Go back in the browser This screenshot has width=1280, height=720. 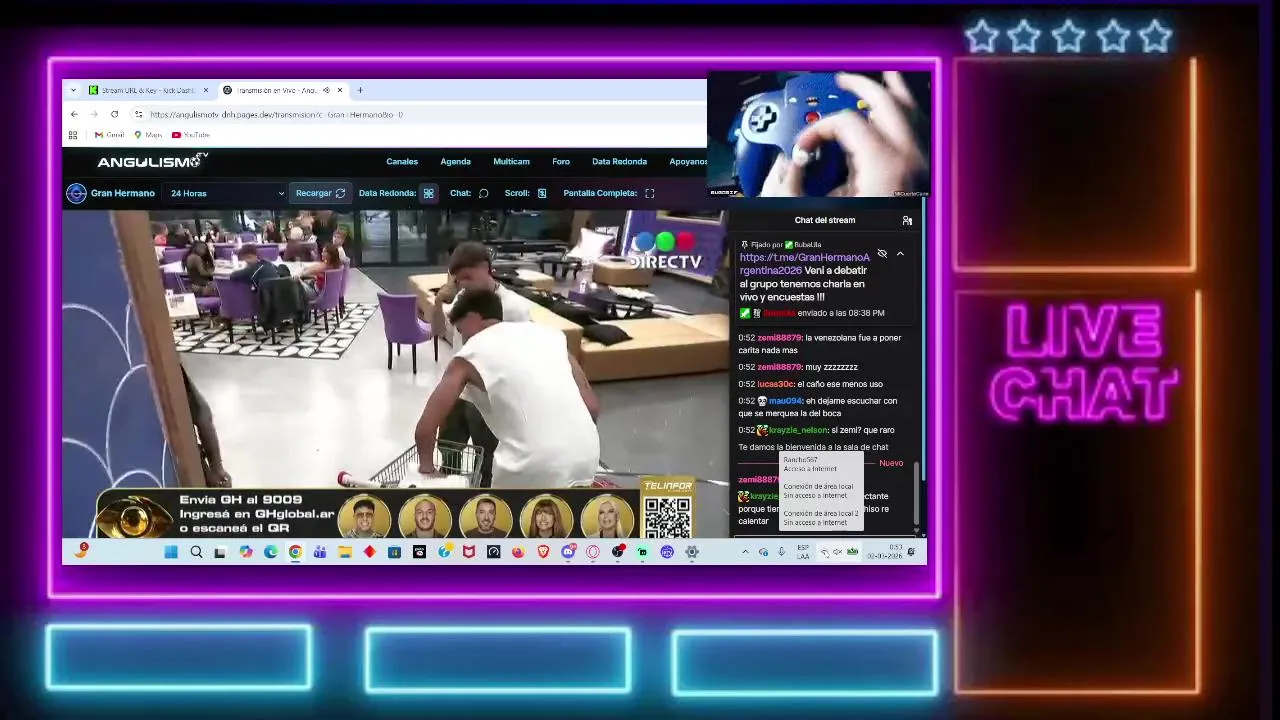(x=74, y=114)
